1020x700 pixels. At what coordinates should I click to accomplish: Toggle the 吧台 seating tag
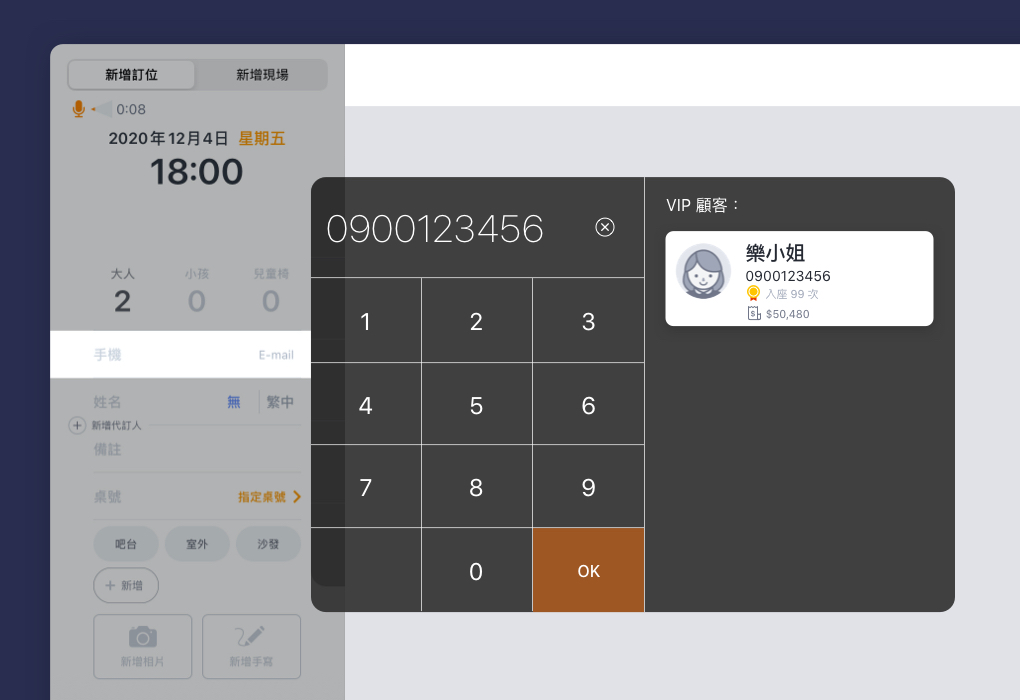point(126,544)
